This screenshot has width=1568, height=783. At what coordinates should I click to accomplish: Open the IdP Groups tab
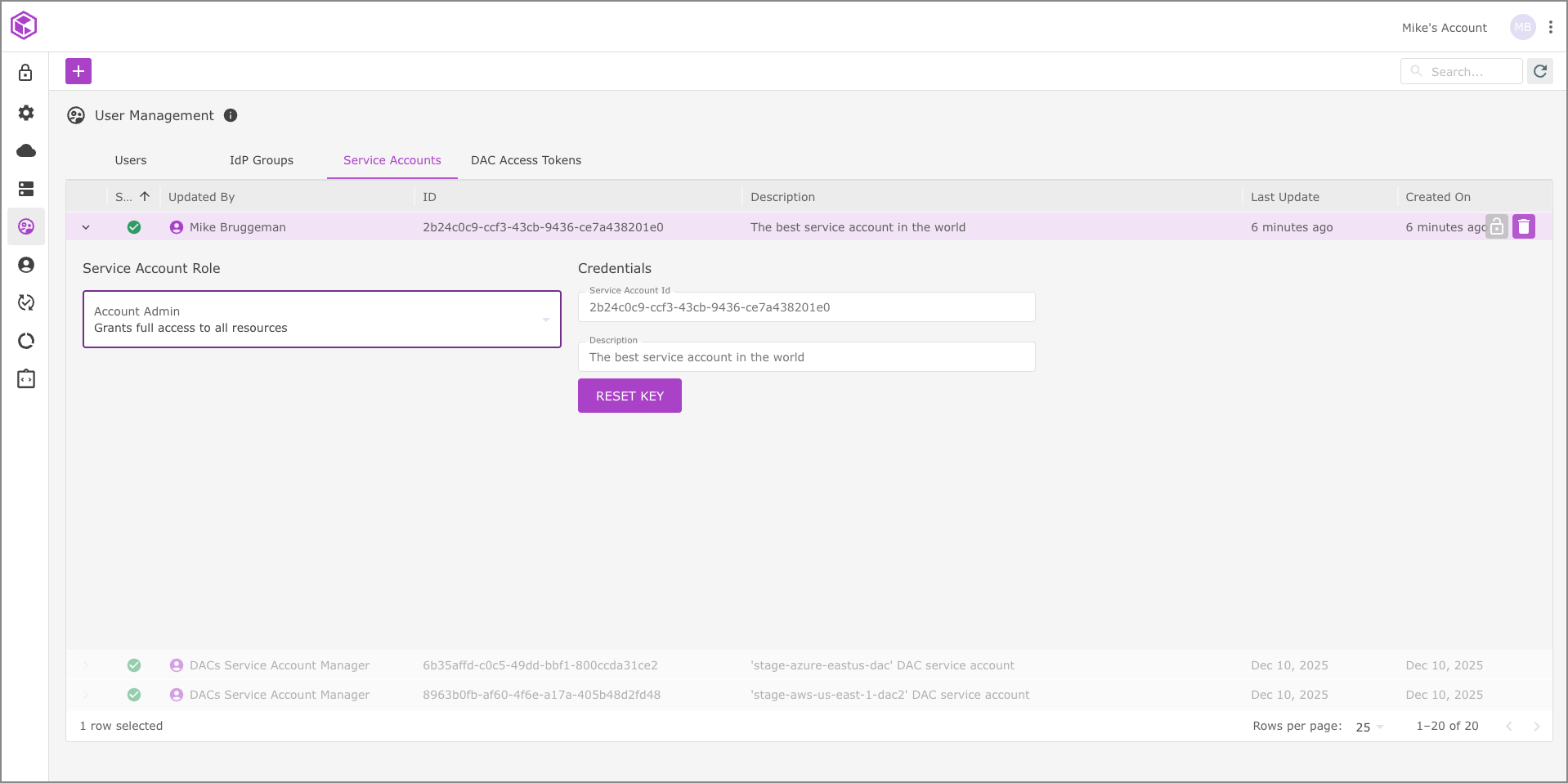[x=261, y=160]
